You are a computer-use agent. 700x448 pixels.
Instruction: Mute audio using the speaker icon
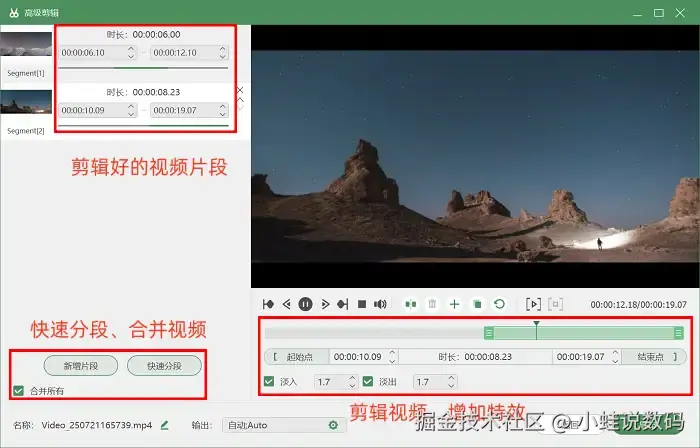click(380, 304)
